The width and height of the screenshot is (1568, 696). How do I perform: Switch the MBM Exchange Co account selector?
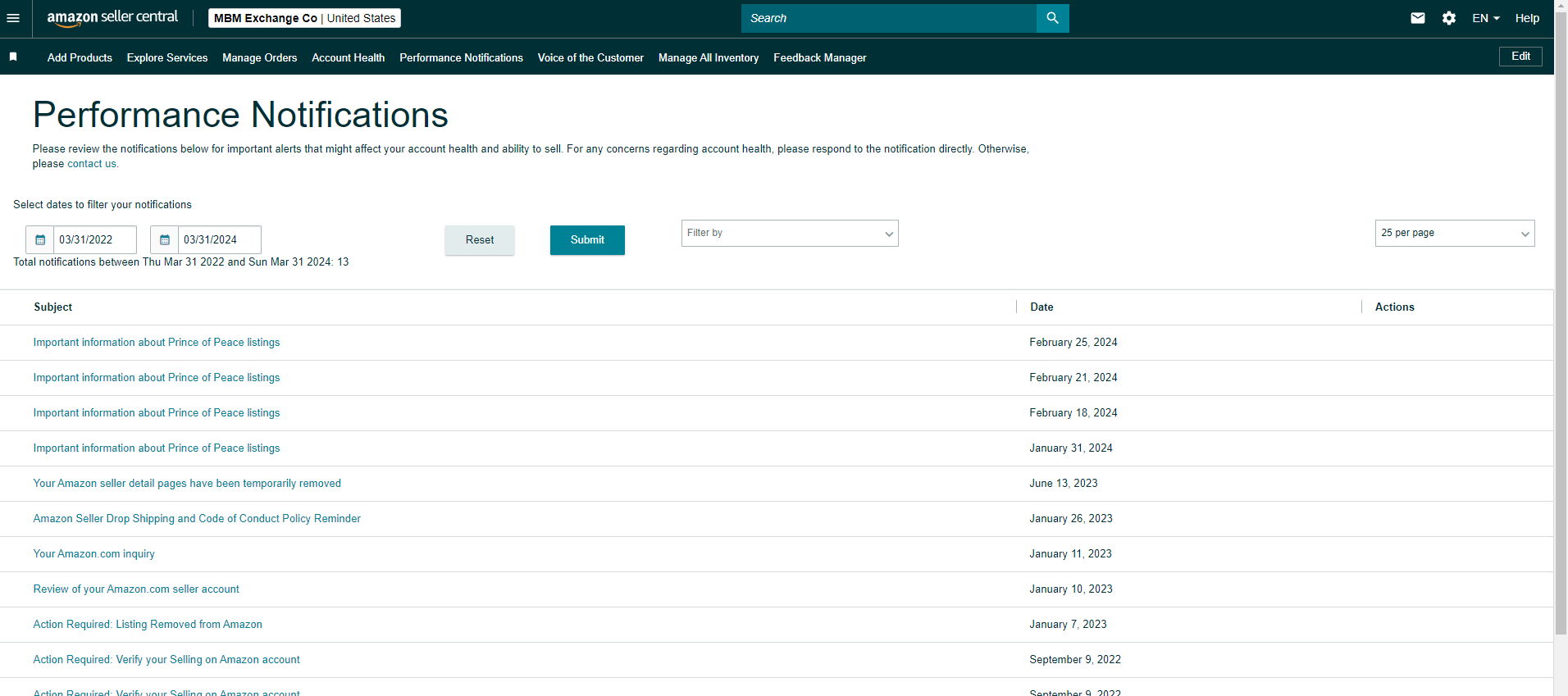coord(304,18)
